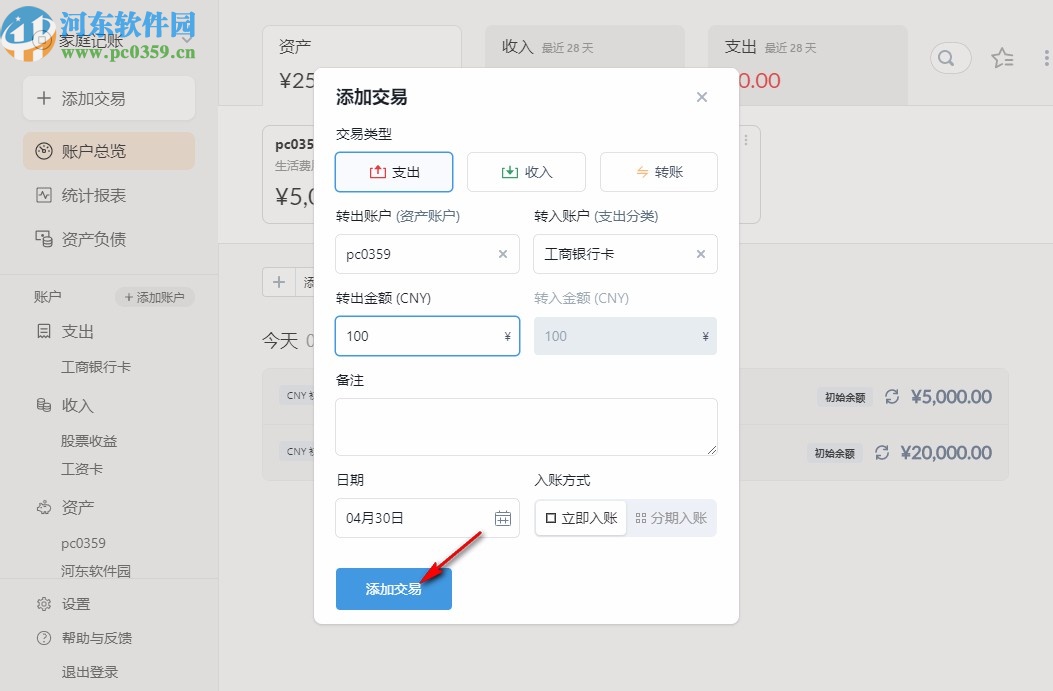Image resolution: width=1053 pixels, height=691 pixels.
Task: Click the star favorites icon near search
Action: 1002,58
